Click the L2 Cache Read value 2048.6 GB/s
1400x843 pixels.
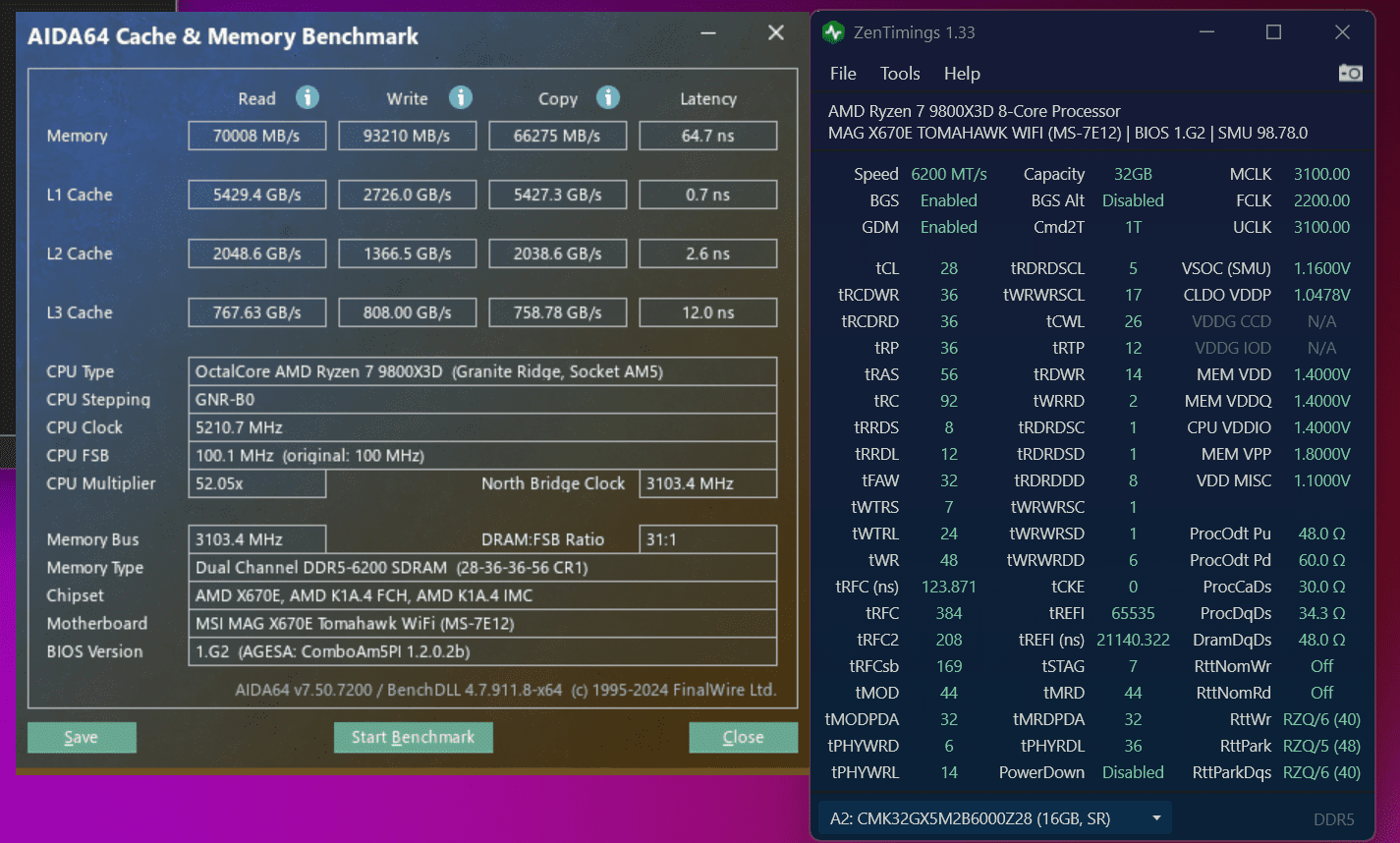coord(257,253)
